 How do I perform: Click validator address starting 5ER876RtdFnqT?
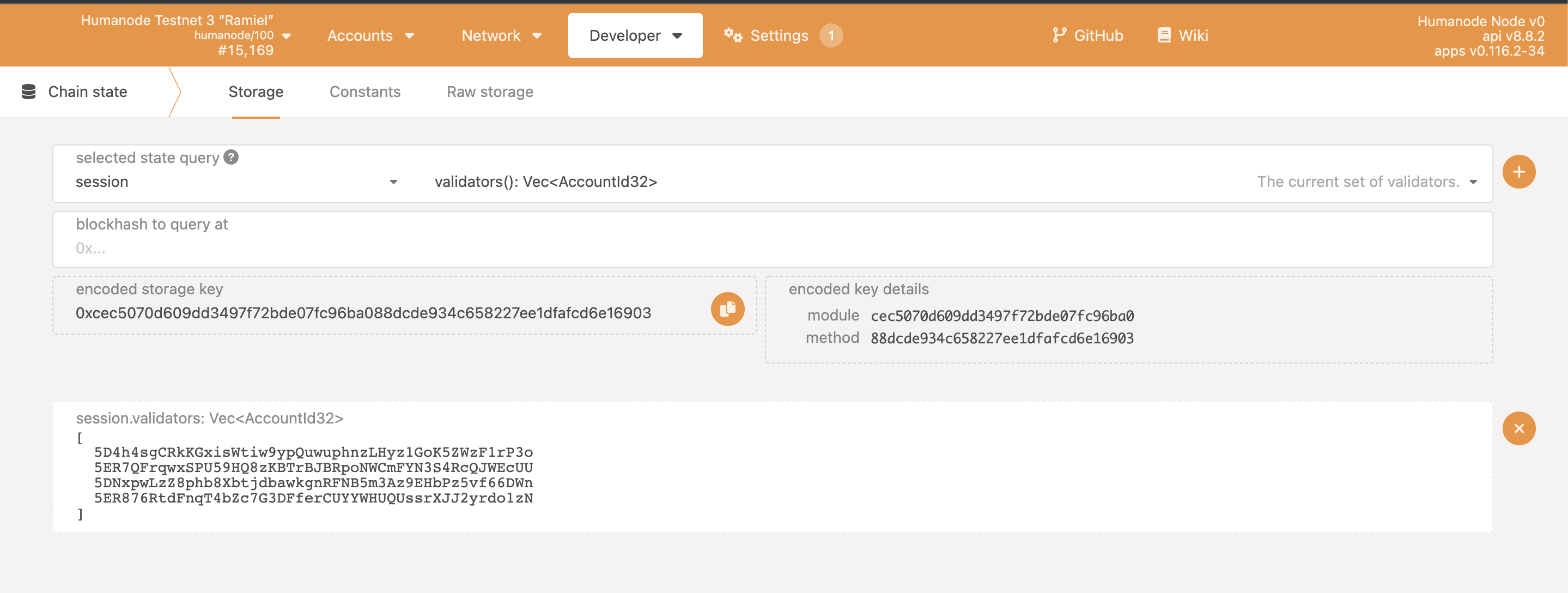pos(313,498)
